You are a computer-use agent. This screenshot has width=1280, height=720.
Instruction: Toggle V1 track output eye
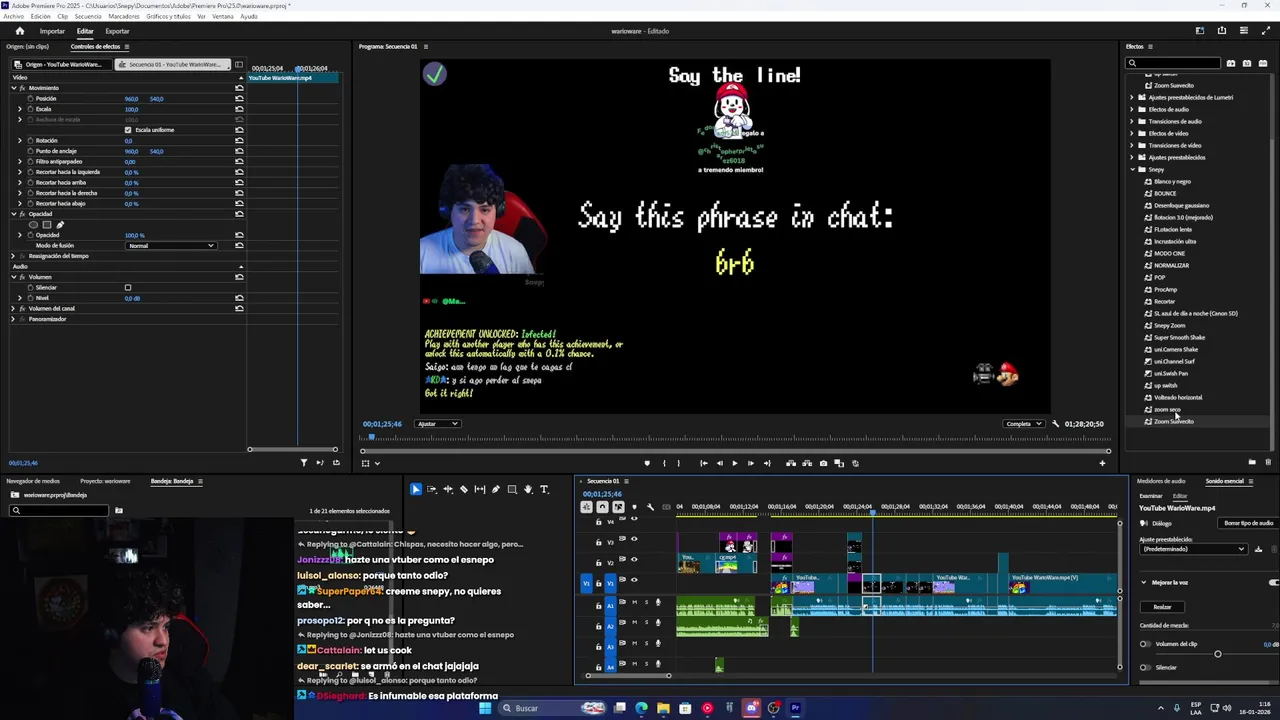(x=633, y=580)
